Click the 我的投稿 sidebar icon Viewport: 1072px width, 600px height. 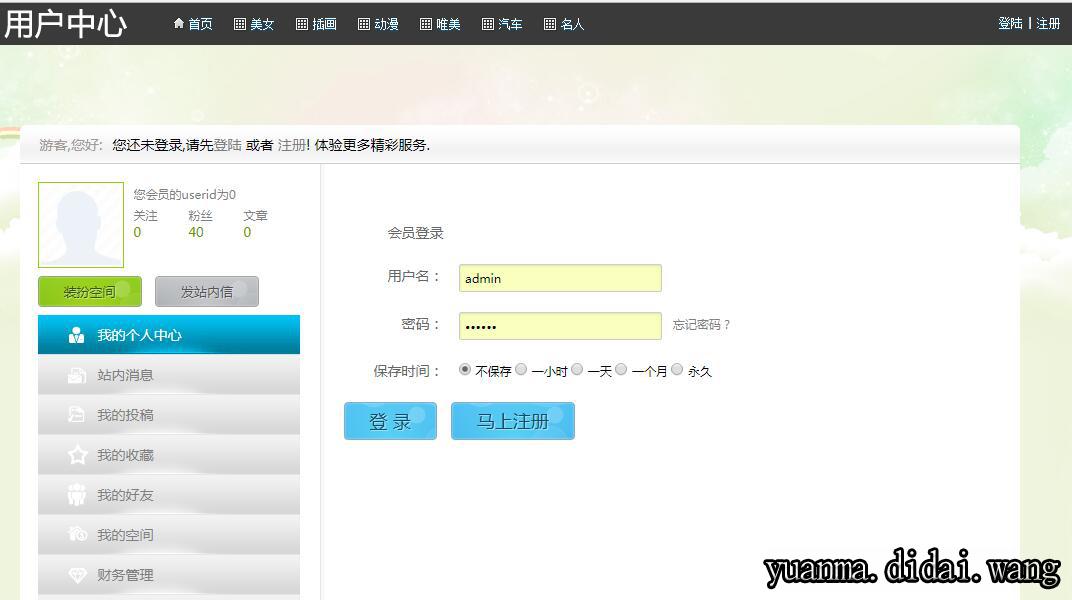pos(77,415)
